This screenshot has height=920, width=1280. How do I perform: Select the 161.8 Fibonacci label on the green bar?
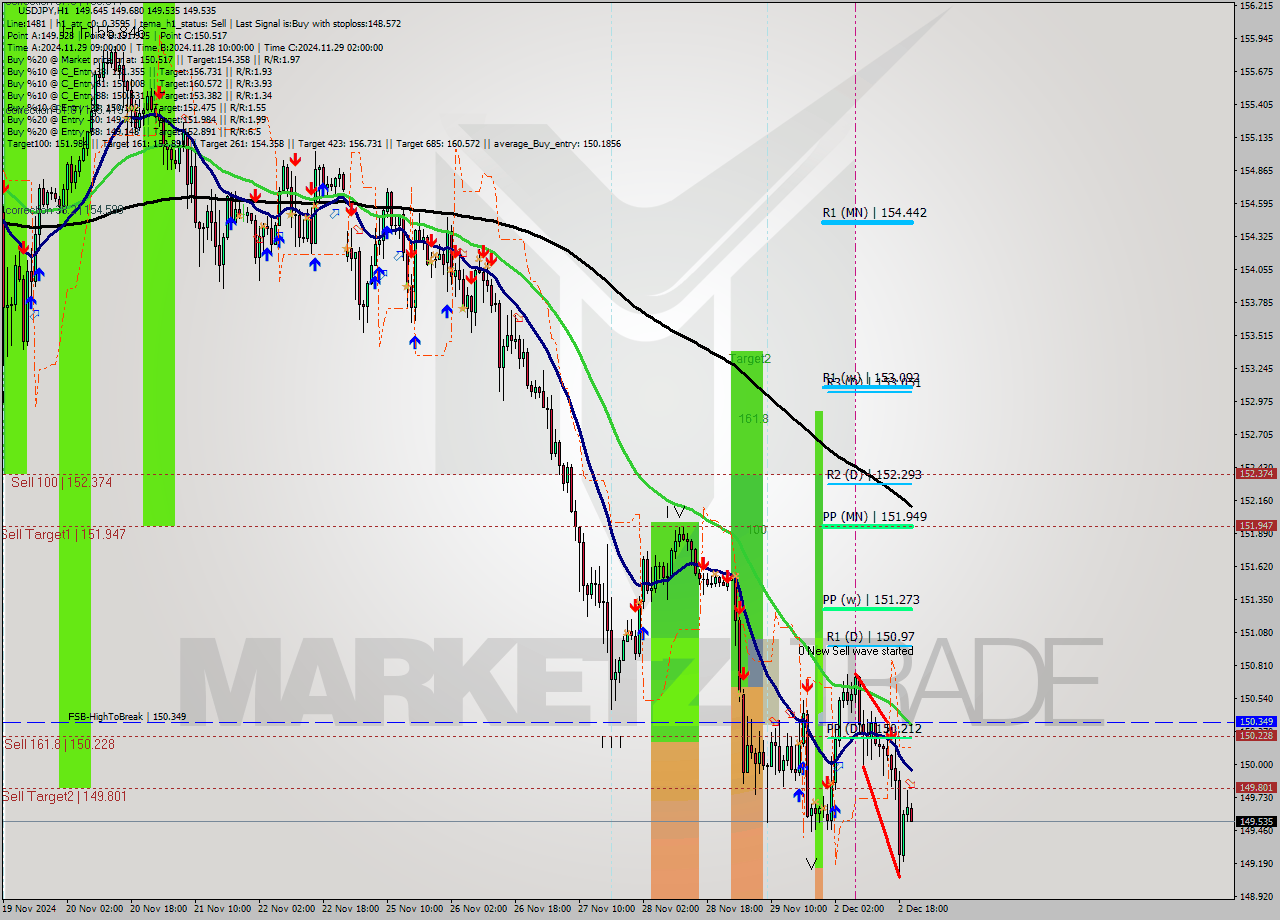pyautogui.click(x=753, y=419)
